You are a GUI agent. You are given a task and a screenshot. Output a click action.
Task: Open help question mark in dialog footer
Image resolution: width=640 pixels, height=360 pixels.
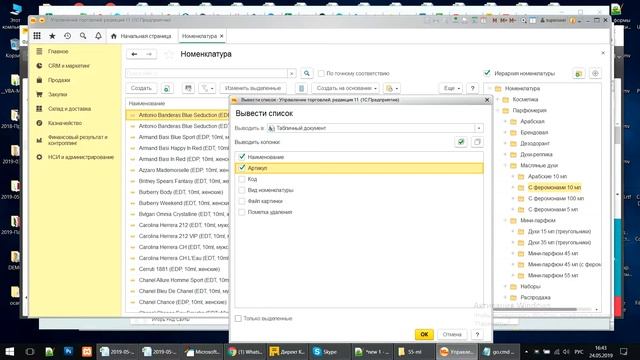[x=477, y=334]
